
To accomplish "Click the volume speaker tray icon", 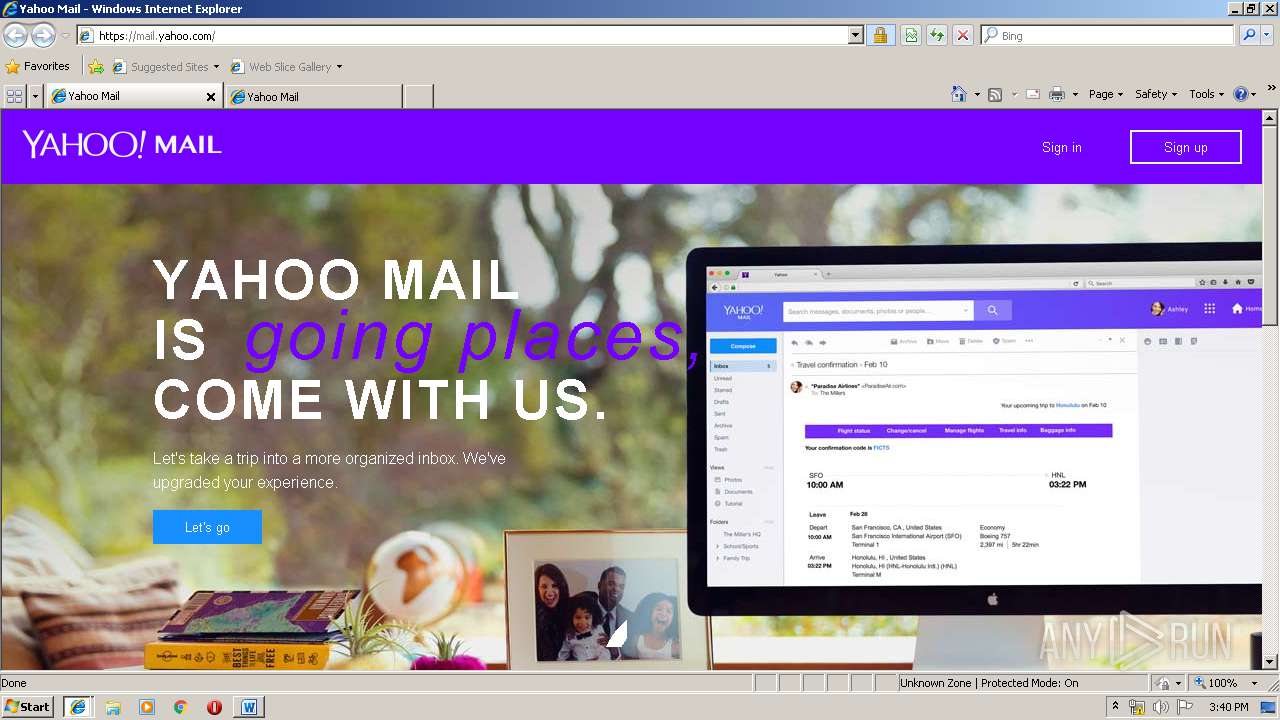I will point(1161,707).
